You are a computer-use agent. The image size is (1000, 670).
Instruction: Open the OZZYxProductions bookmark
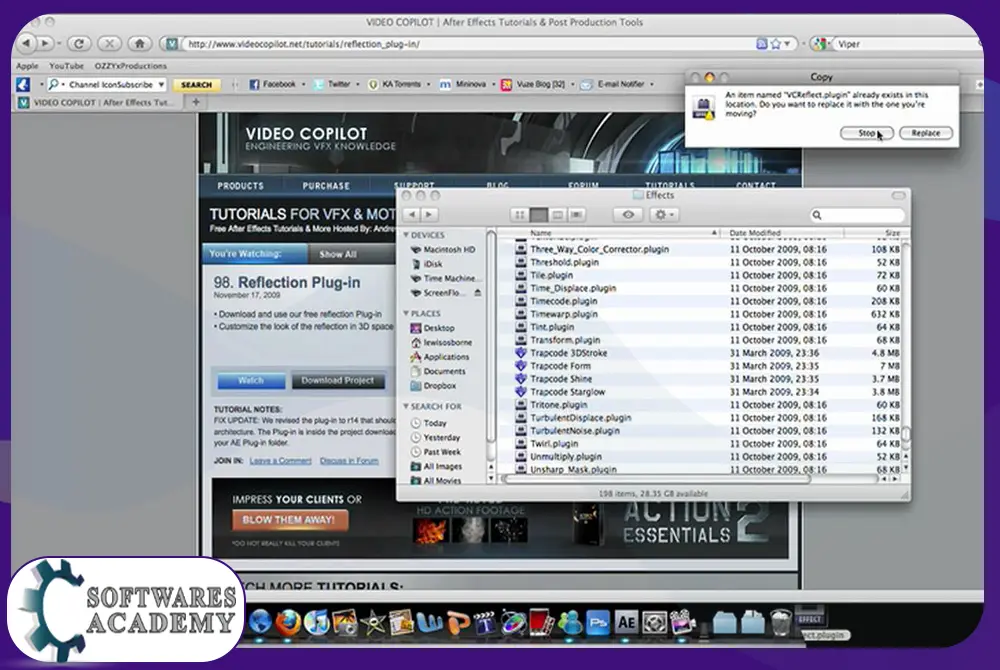coord(131,66)
